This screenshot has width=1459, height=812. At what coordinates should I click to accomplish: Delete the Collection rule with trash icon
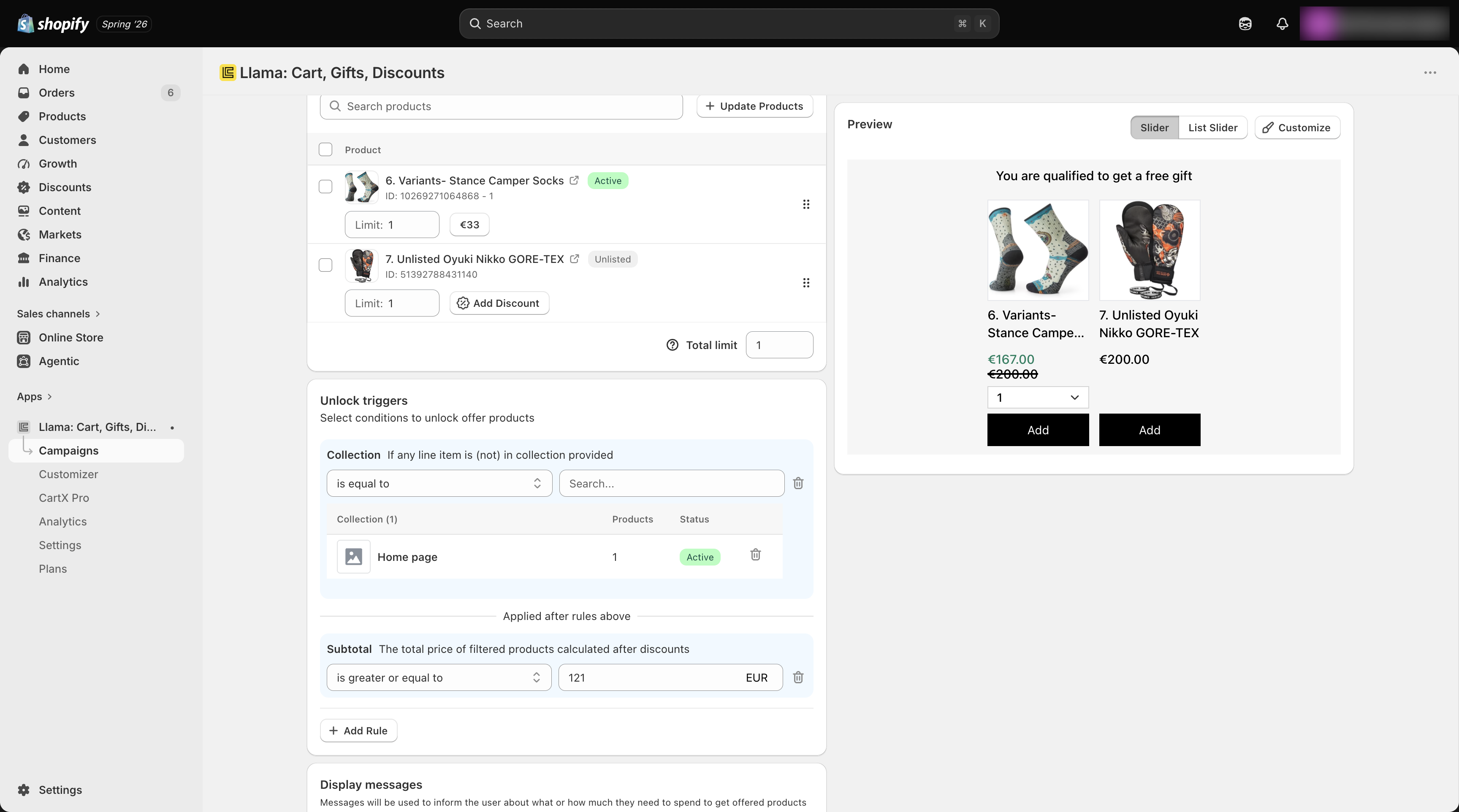pos(798,483)
